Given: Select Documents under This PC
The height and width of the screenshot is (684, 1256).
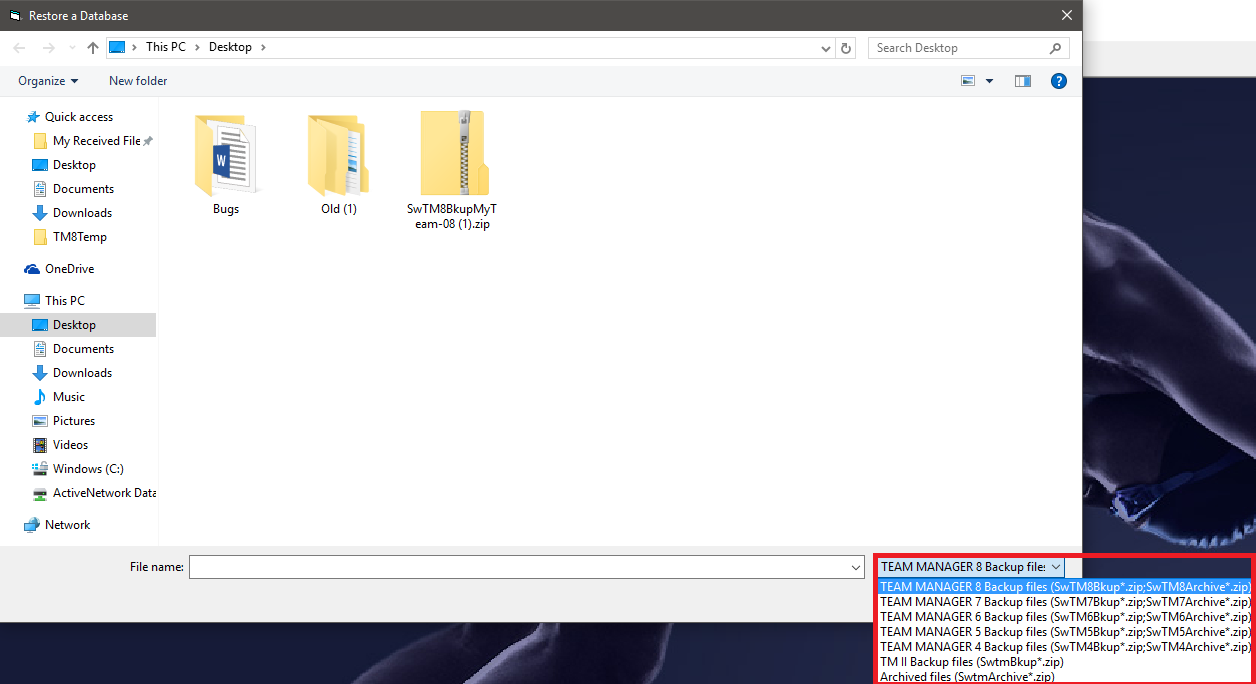Looking at the screenshot, I should click(x=83, y=349).
